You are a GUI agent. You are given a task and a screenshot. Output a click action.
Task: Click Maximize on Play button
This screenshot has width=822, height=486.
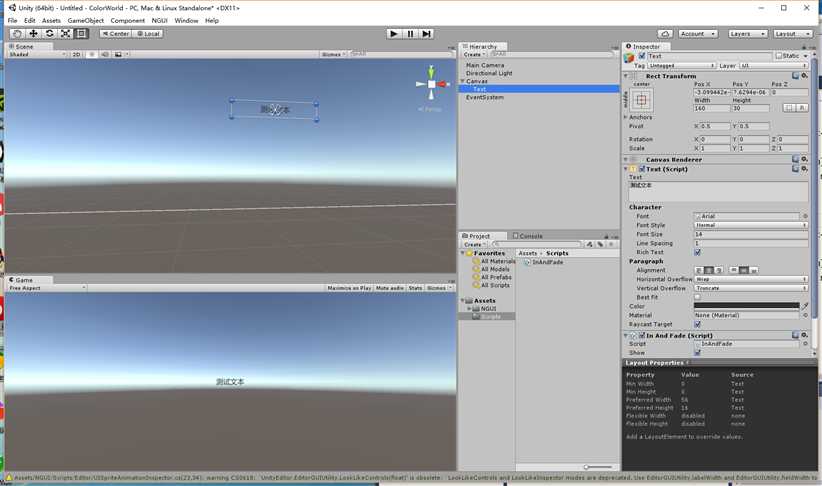349,288
